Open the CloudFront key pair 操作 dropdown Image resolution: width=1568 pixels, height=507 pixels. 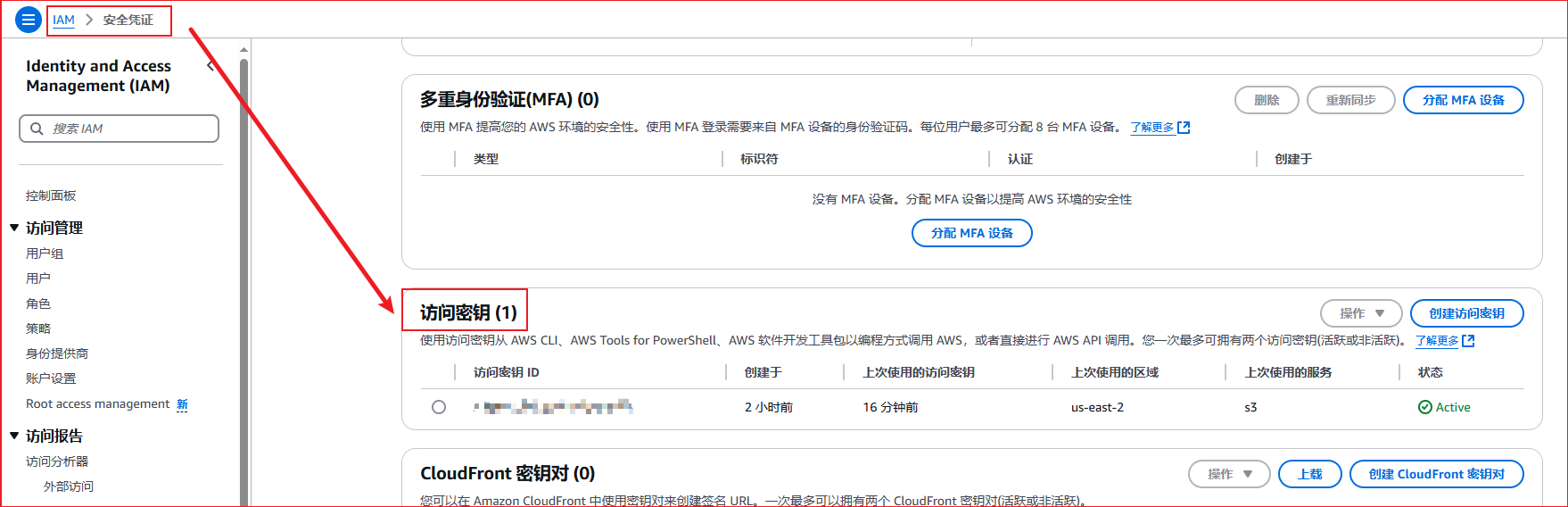tap(1229, 474)
